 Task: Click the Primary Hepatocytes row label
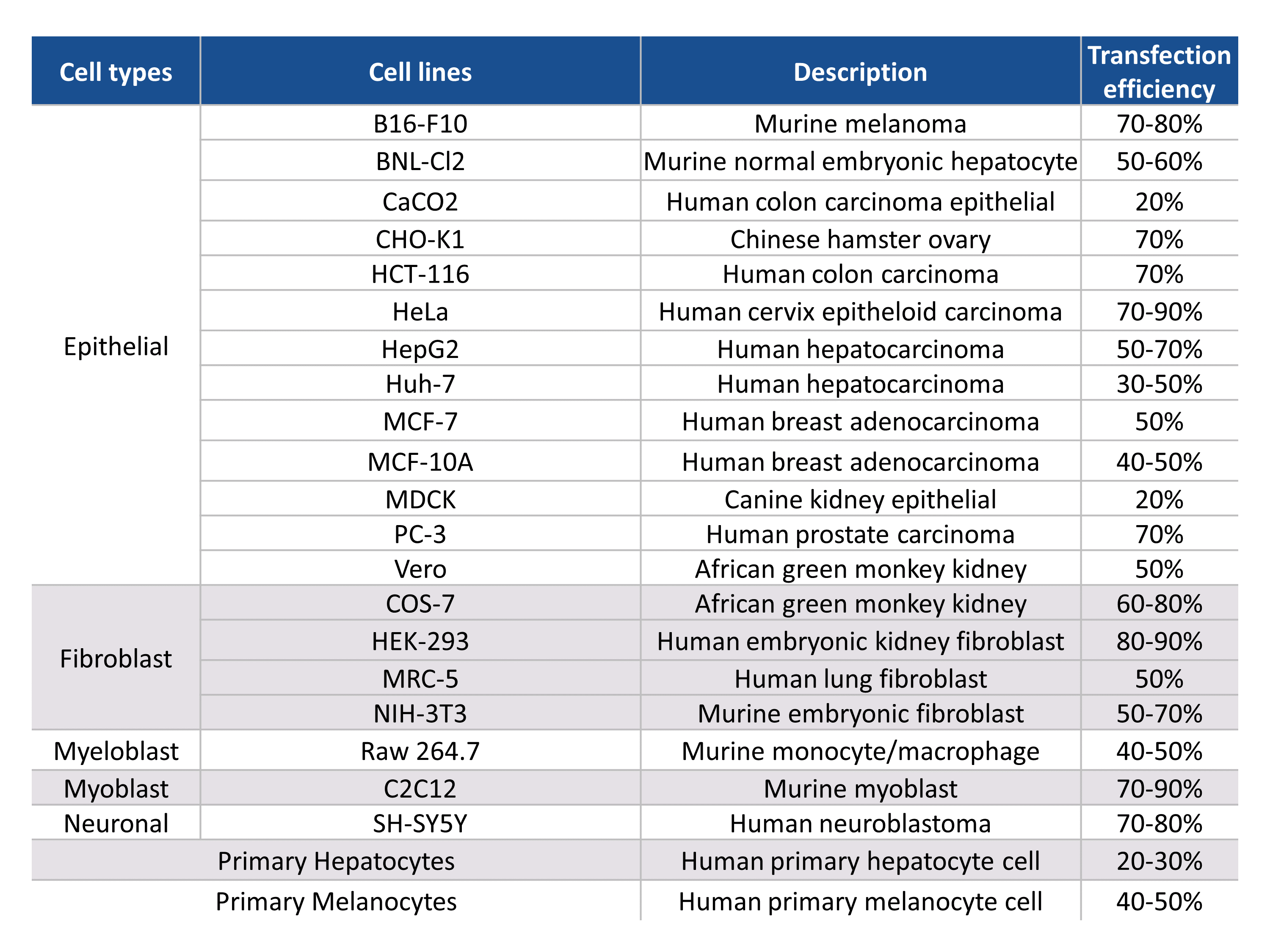[336, 861]
